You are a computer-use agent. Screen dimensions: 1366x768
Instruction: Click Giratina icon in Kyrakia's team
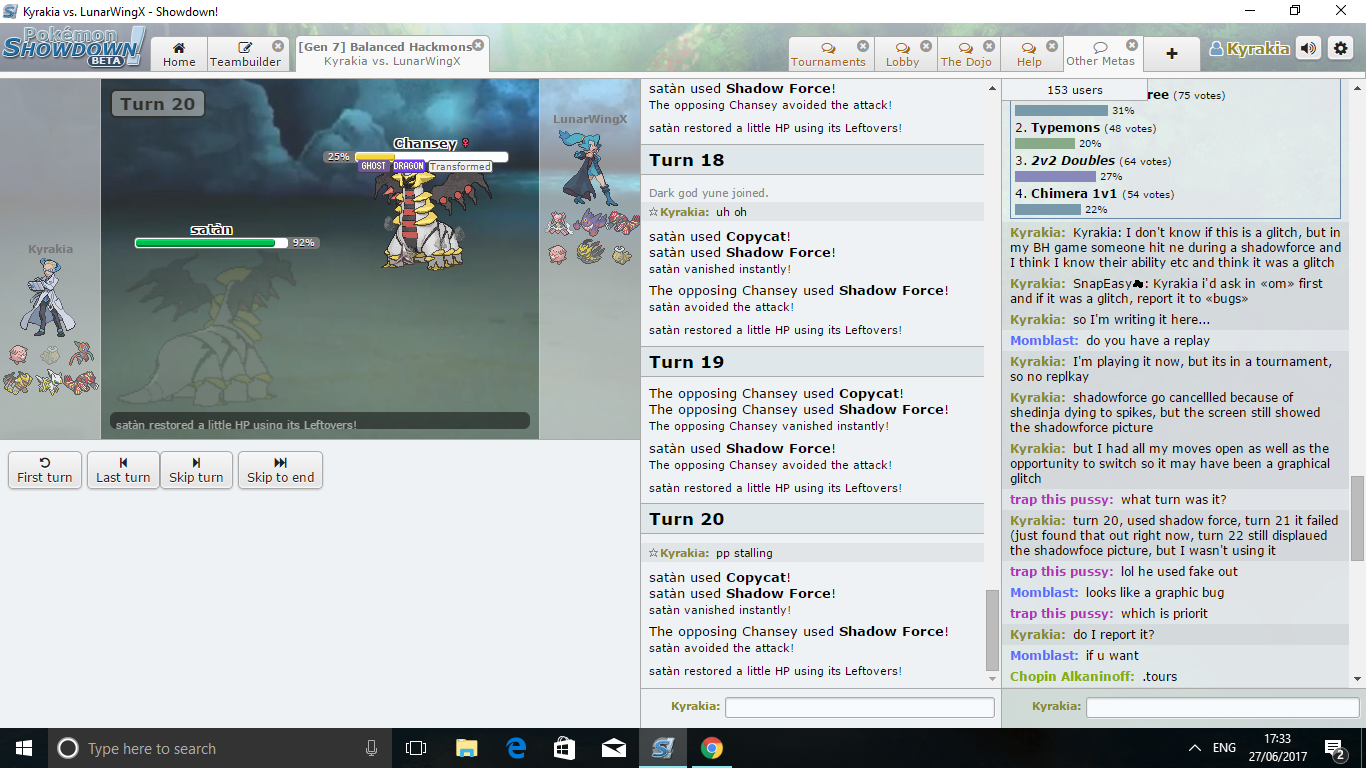(19, 382)
